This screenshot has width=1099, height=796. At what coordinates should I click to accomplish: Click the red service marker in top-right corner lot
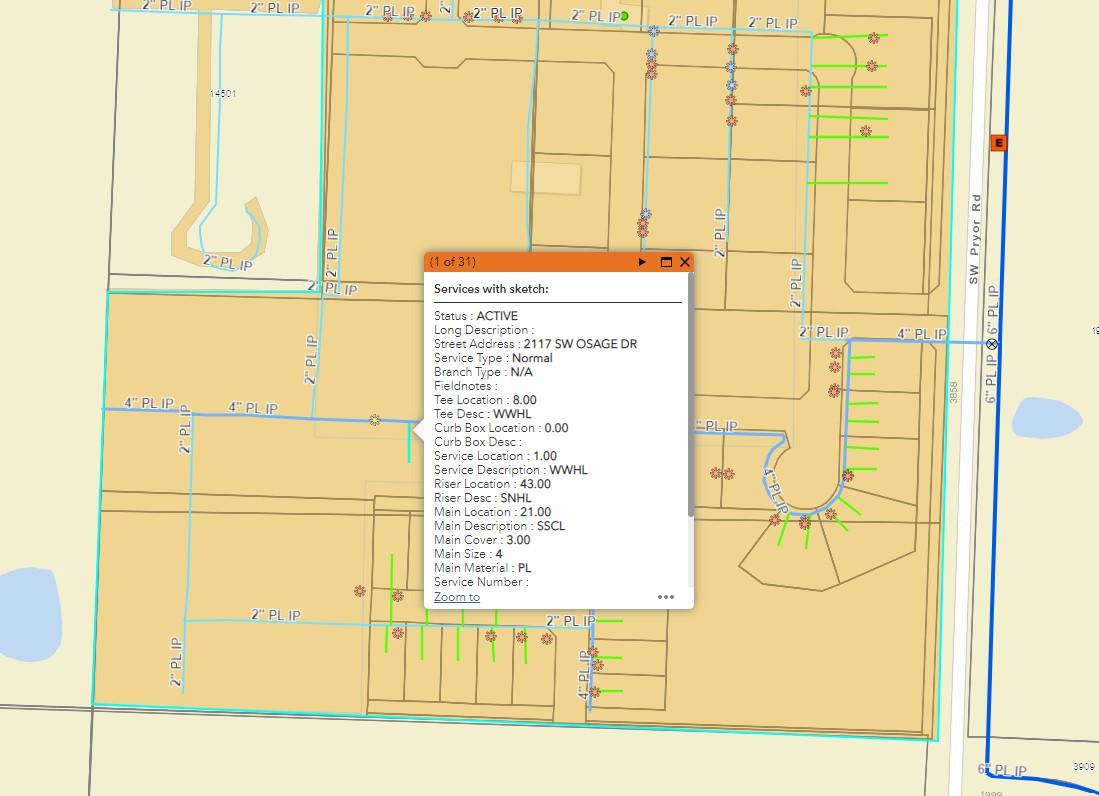click(x=874, y=38)
